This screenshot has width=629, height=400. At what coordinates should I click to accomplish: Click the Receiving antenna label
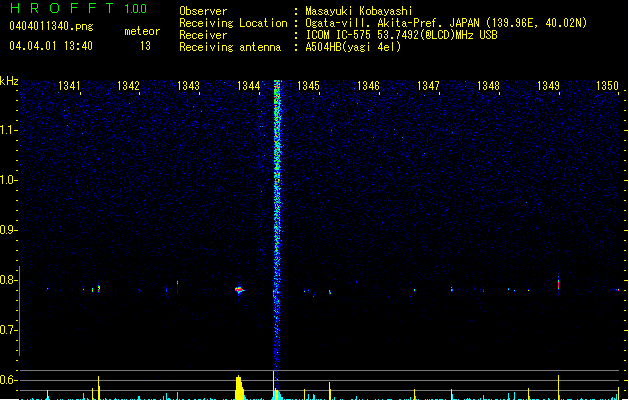click(230, 47)
